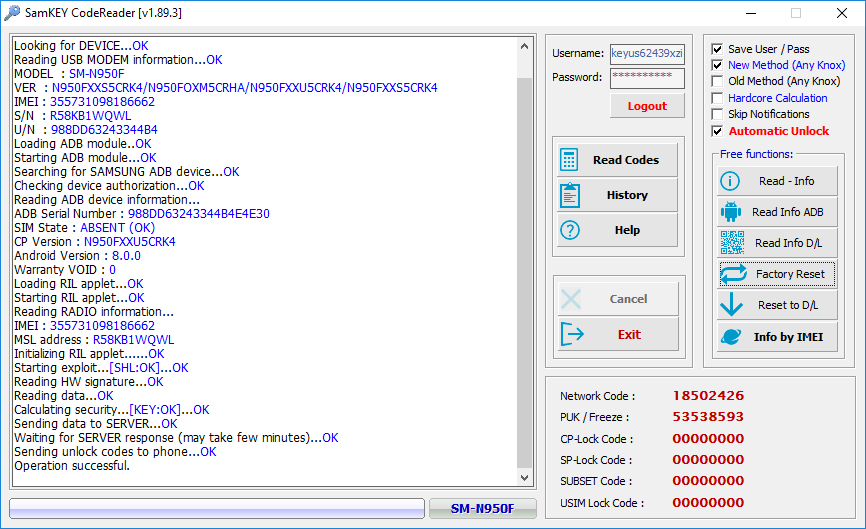The width and height of the screenshot is (866, 529).
Task: Click CP-Lock Code value
Action: [x=708, y=439]
